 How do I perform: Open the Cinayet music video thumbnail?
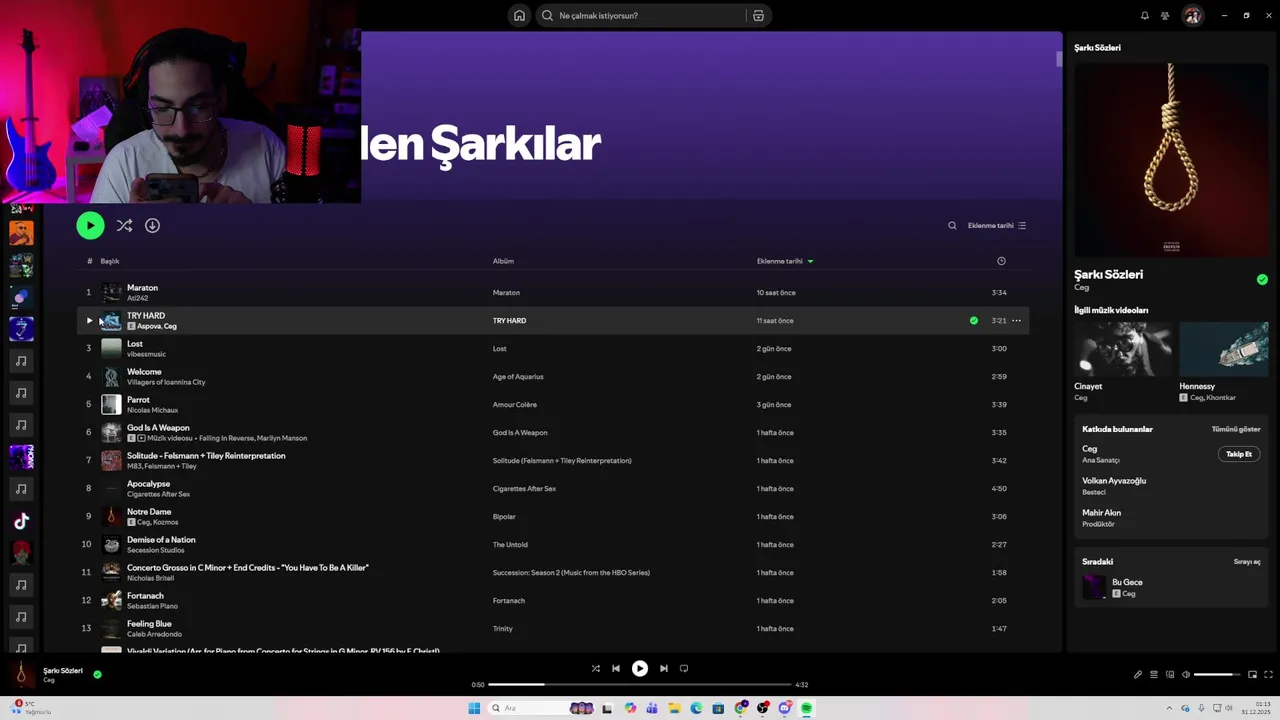click(1122, 348)
